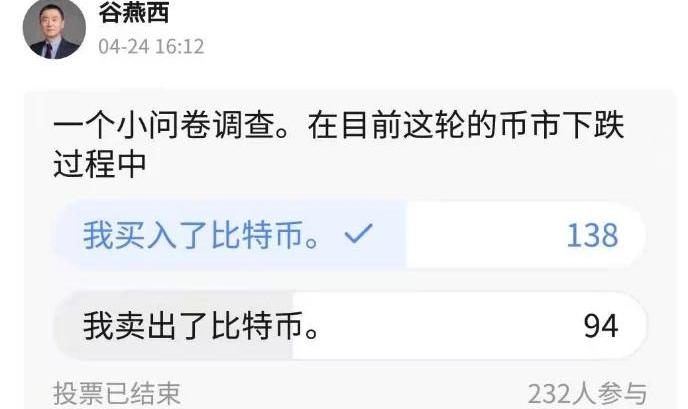Viewport: 688px width, 409px height.
Task: Open 谷燕西's profile avatar photo
Action: click(x=54, y=29)
